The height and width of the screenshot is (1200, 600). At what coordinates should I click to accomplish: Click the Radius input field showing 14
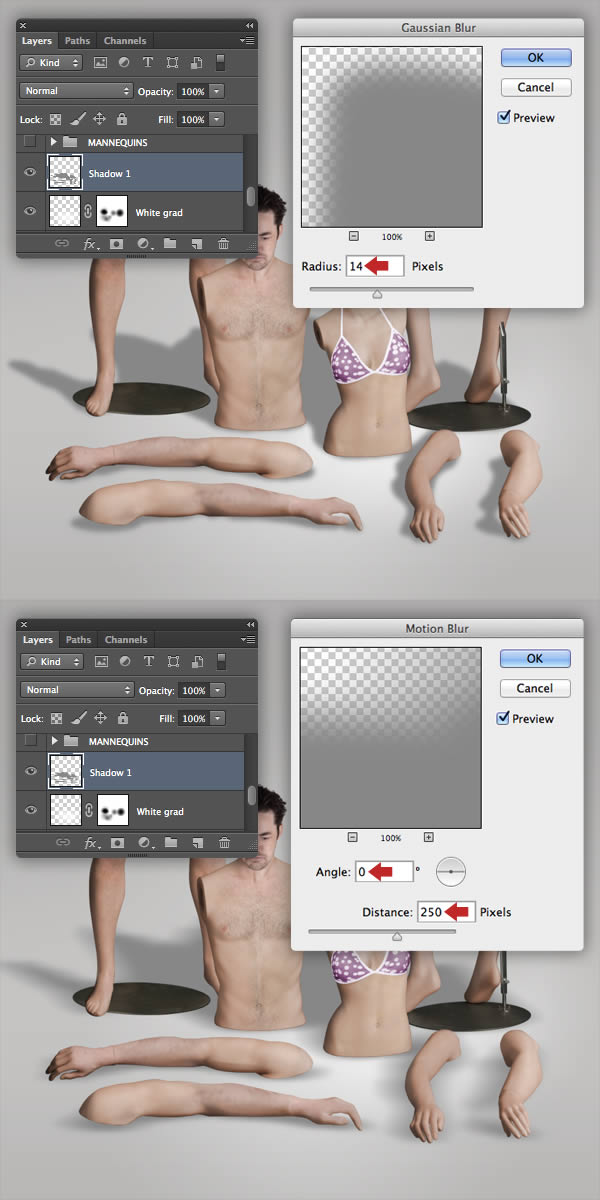375,266
